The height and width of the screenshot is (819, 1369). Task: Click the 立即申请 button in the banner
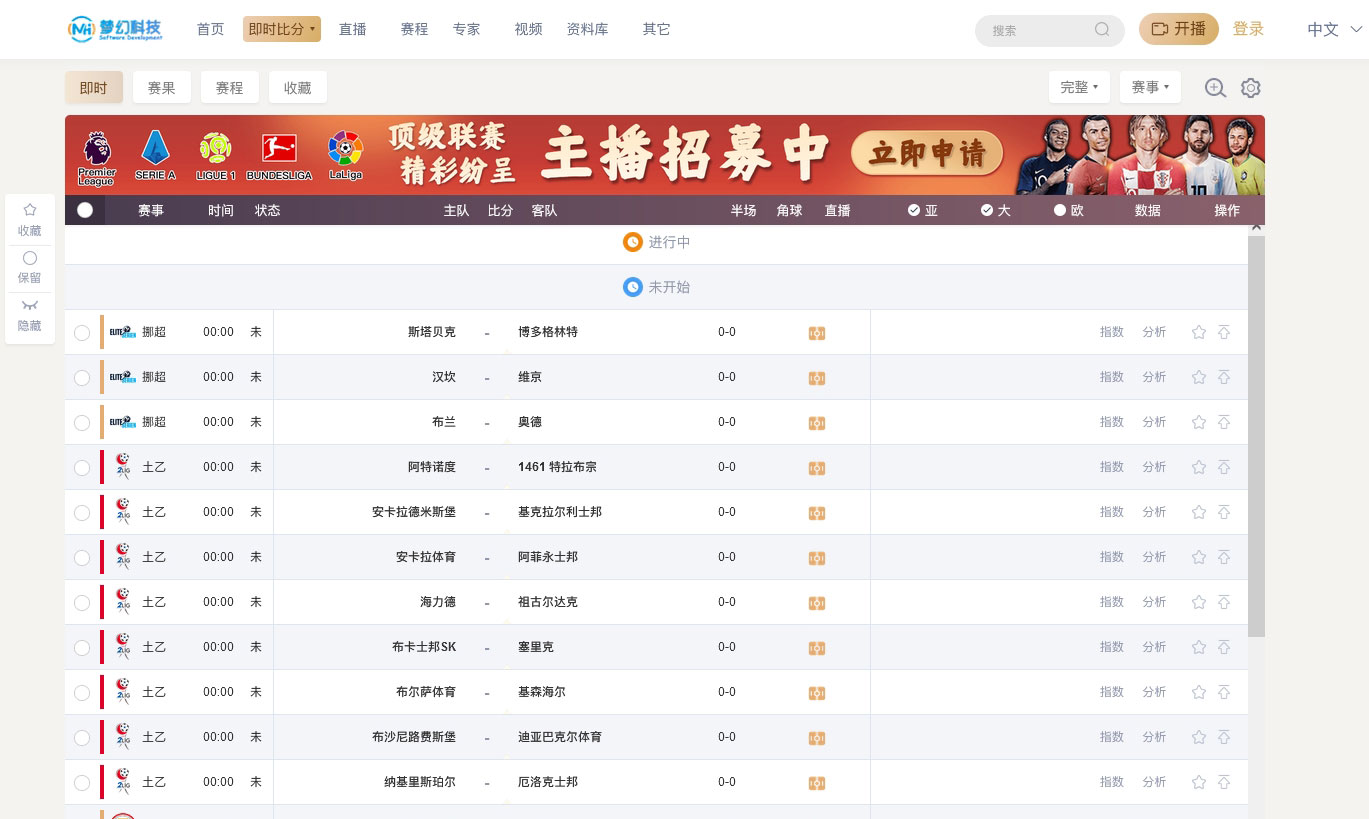point(925,155)
